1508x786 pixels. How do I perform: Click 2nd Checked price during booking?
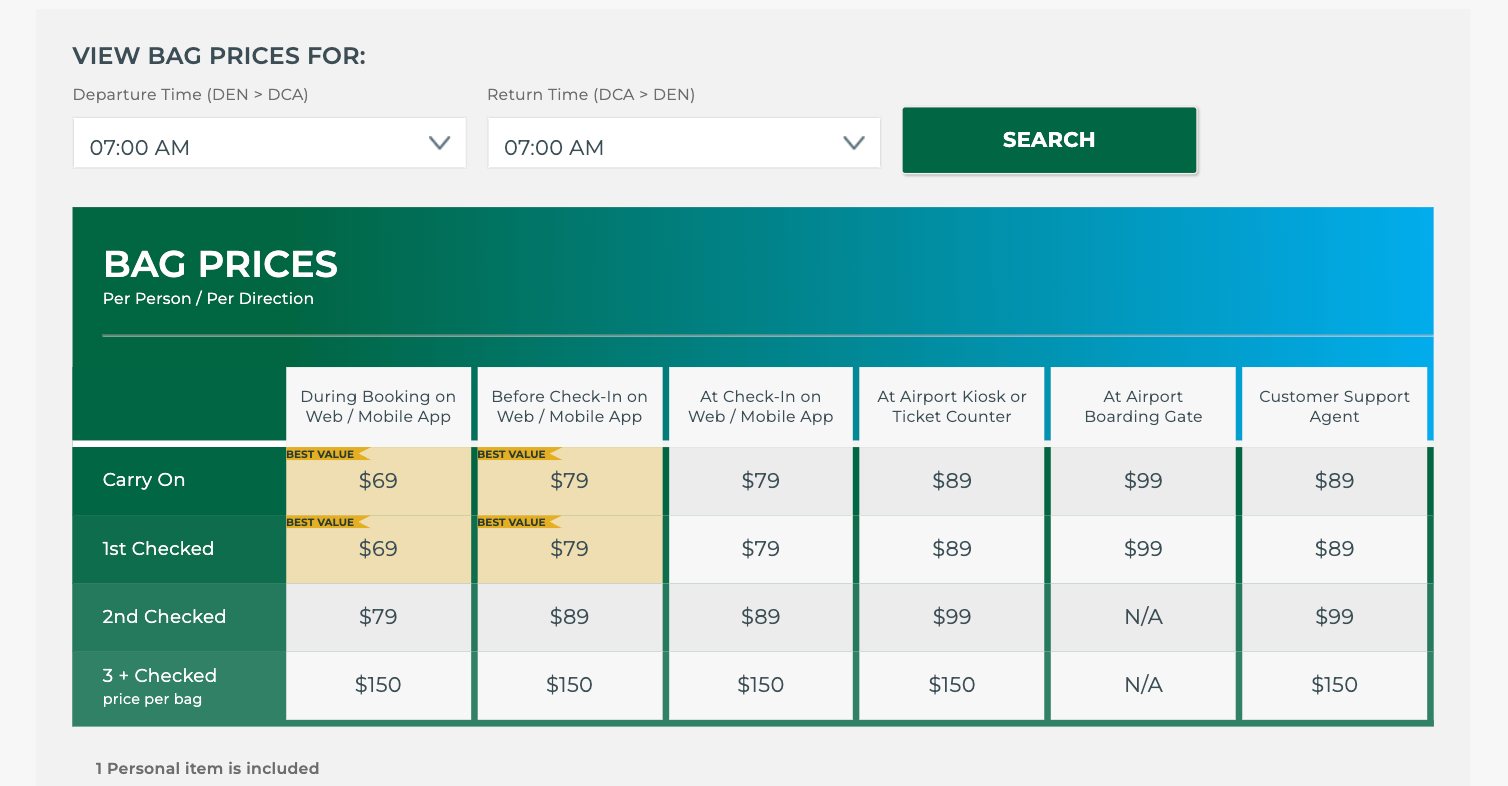click(378, 617)
